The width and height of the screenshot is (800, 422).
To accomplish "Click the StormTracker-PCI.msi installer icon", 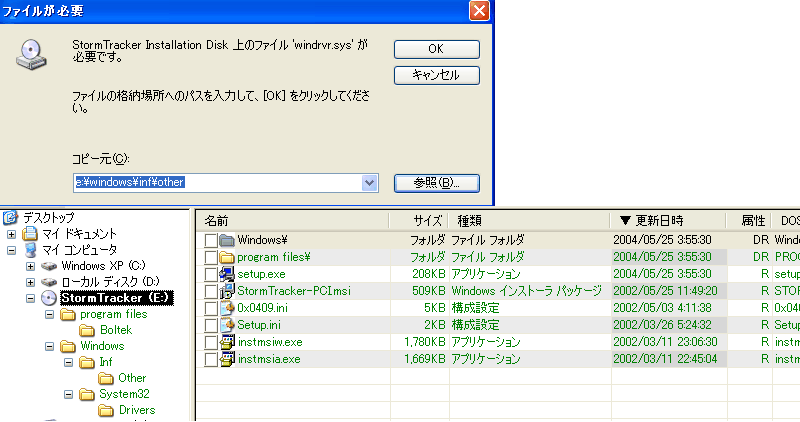I will (227, 291).
